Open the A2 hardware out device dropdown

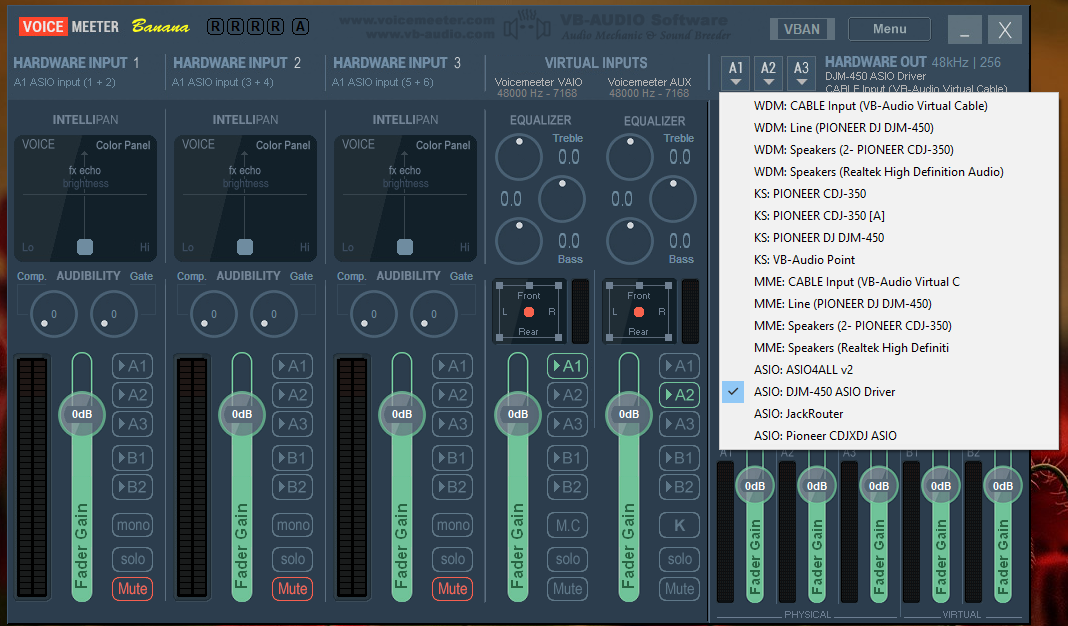coord(768,72)
